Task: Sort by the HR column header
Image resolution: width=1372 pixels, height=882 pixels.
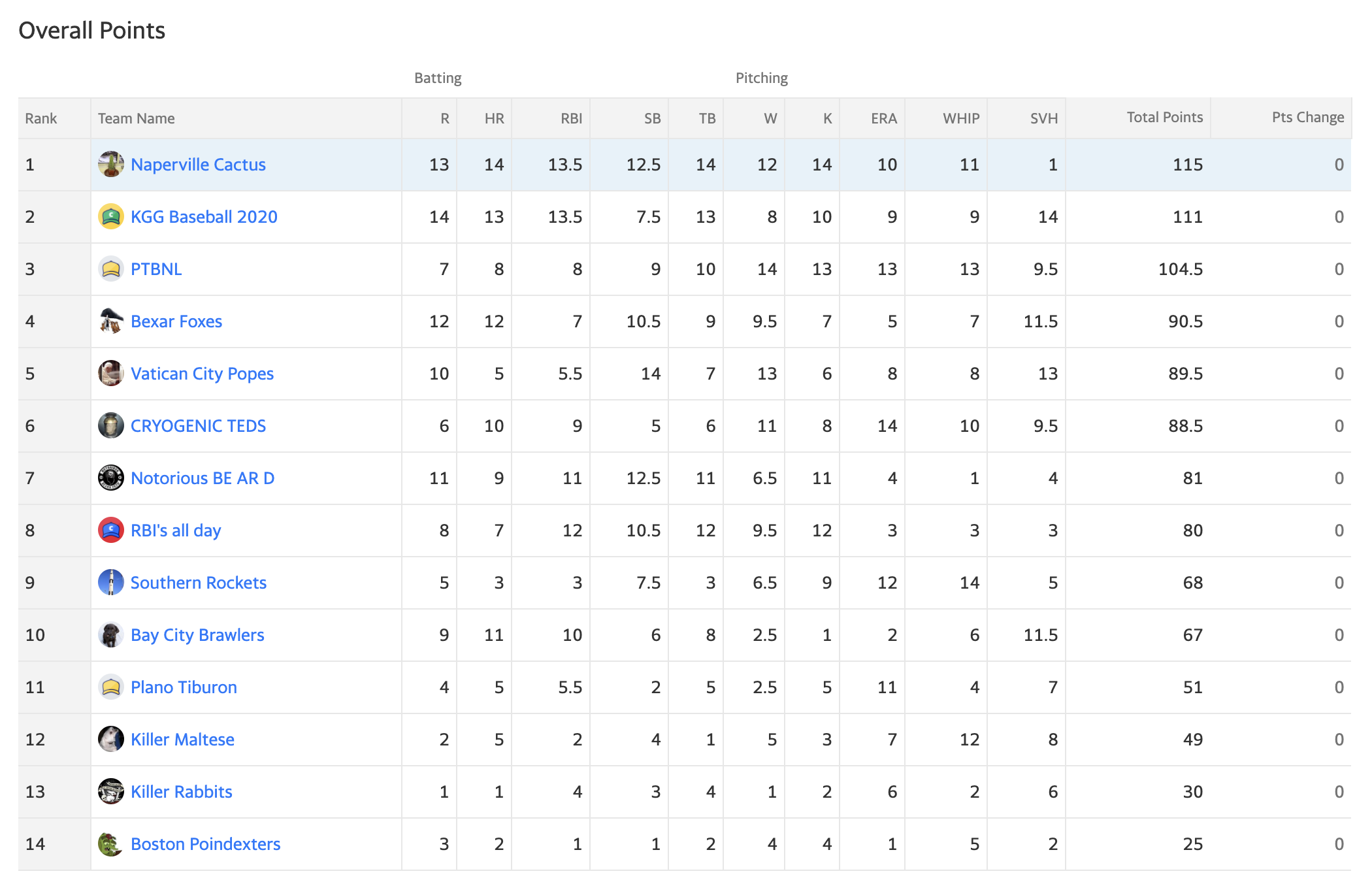Action: click(x=494, y=118)
